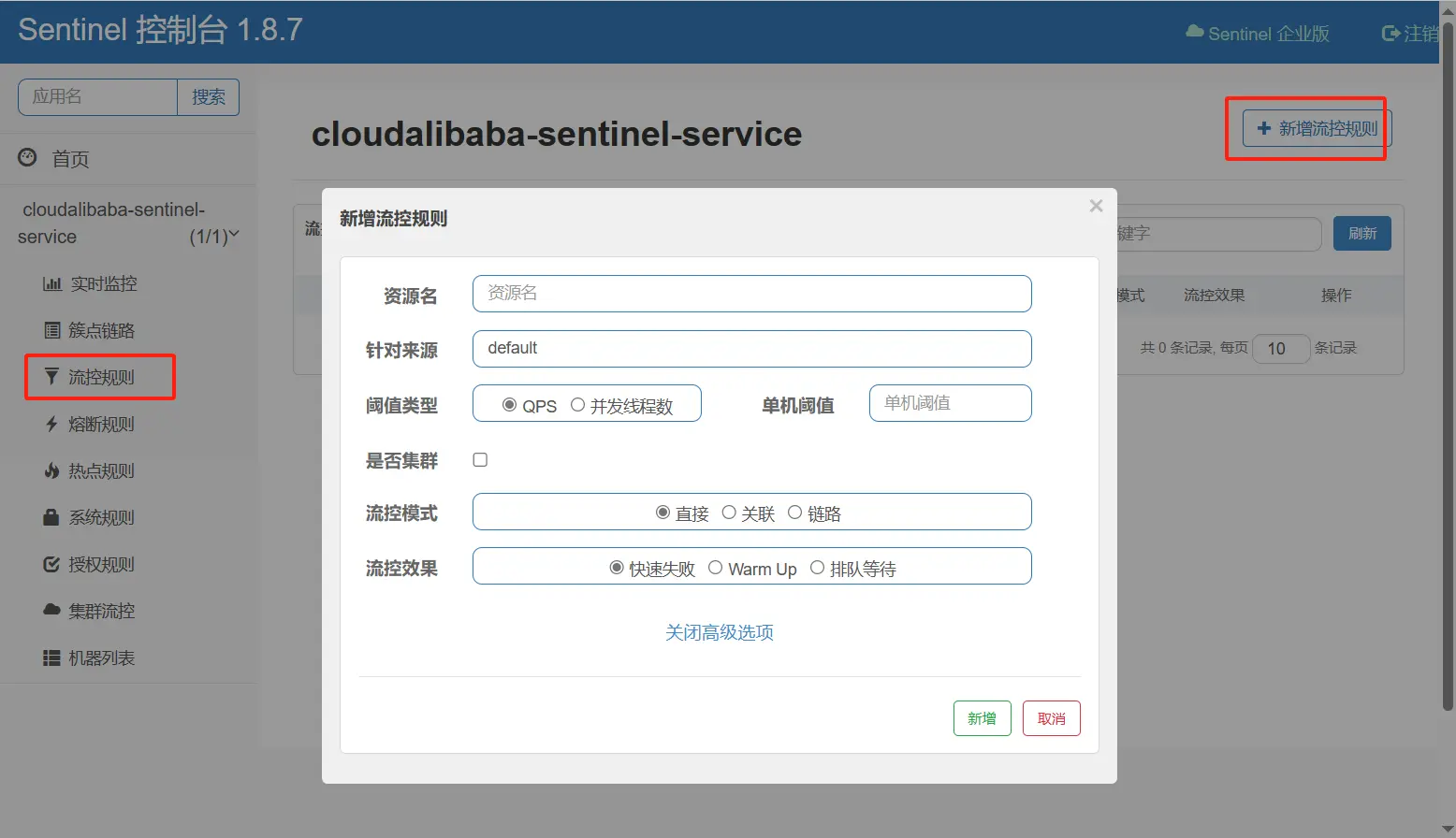Collapse the cloudalibaba-sentinel-service app tree
The height and width of the screenshot is (838, 1456).
pos(233,235)
